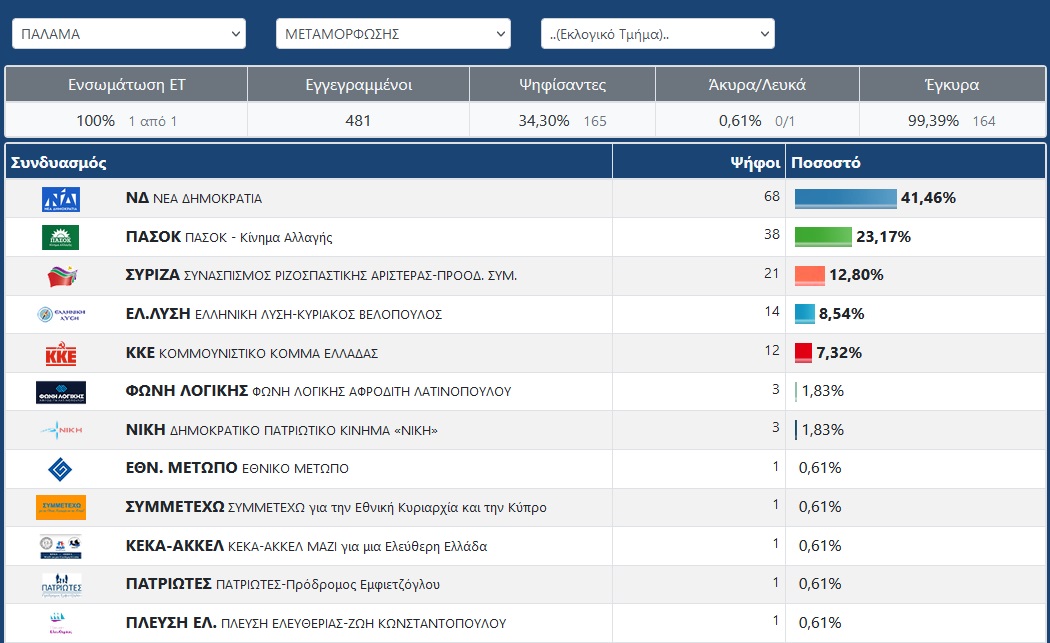Click the 23,17% percentage value
Screen dimensions: 1050x643
883,236
